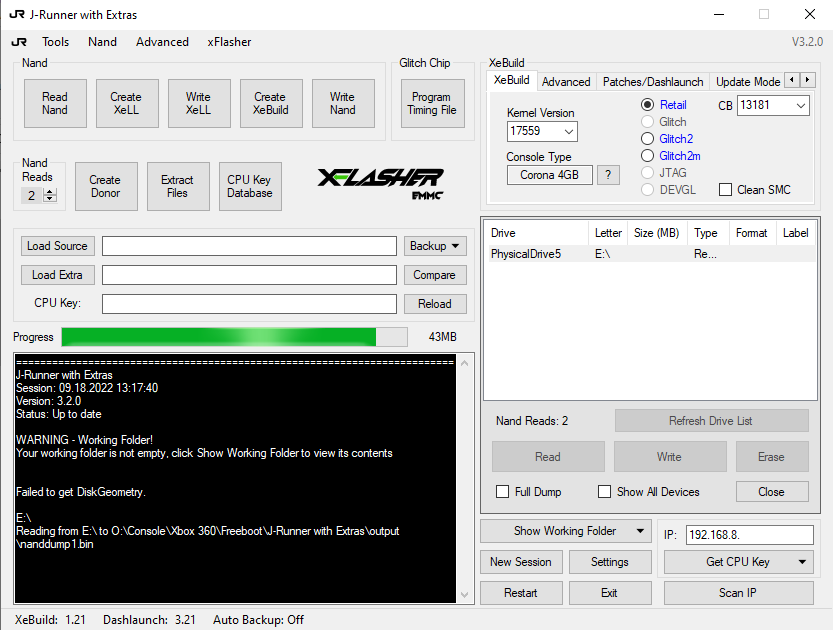The image size is (833, 630).
Task: Click the New Session button
Action: (x=521, y=562)
